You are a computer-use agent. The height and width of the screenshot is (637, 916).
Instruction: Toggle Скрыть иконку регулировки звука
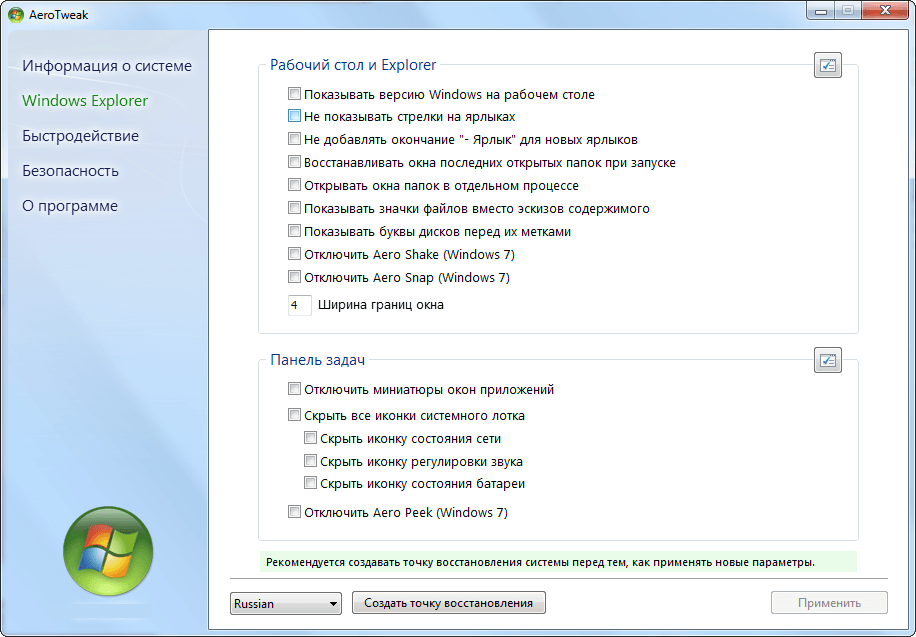(x=310, y=462)
